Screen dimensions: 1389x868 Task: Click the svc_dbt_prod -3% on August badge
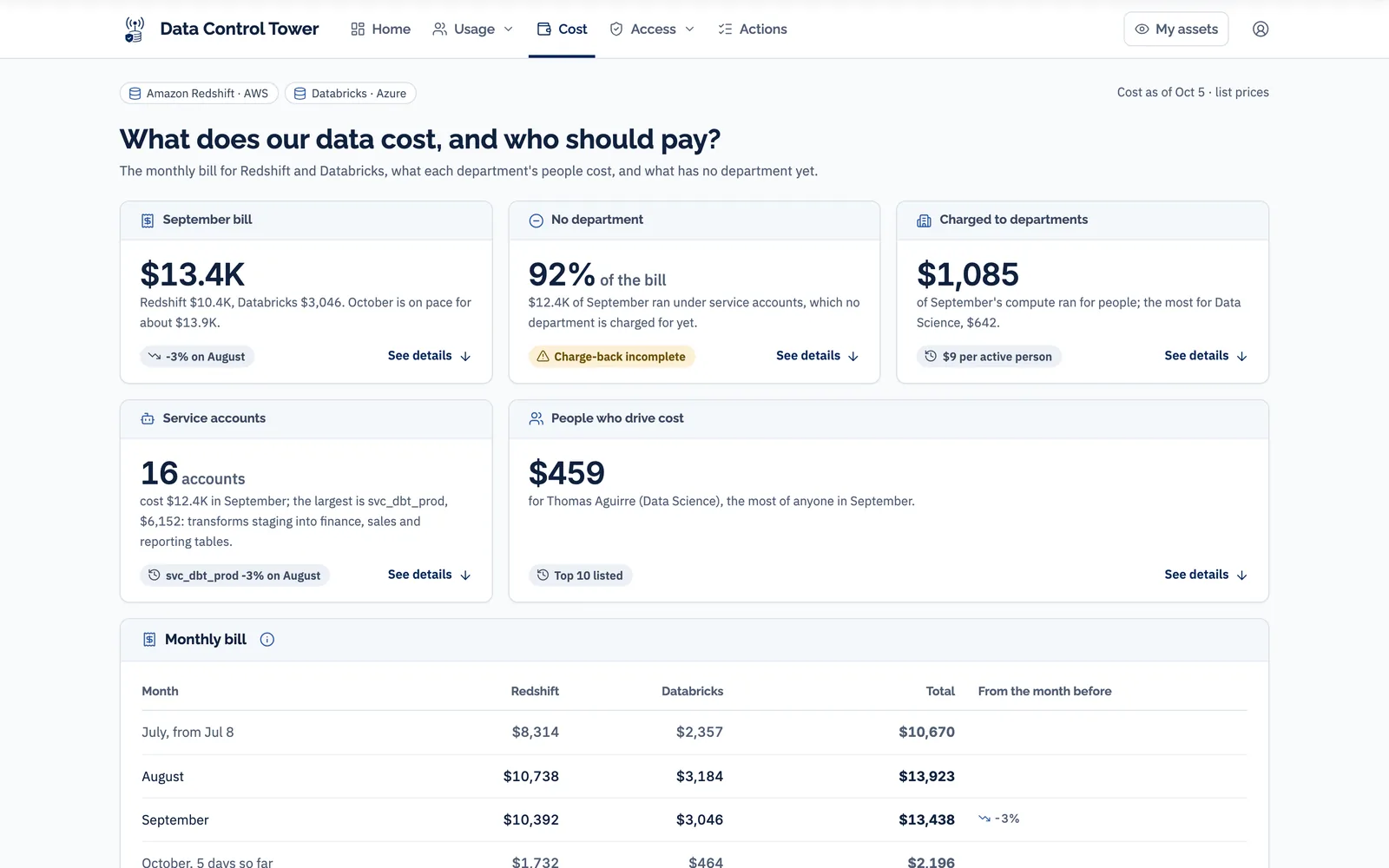234,575
